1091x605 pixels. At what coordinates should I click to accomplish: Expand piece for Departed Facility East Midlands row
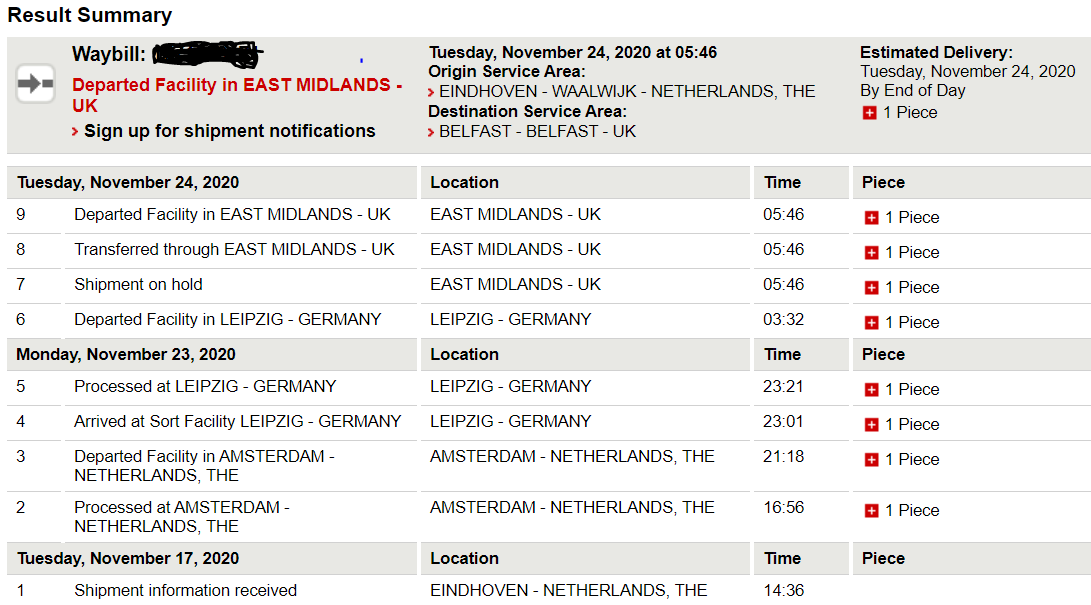871,218
